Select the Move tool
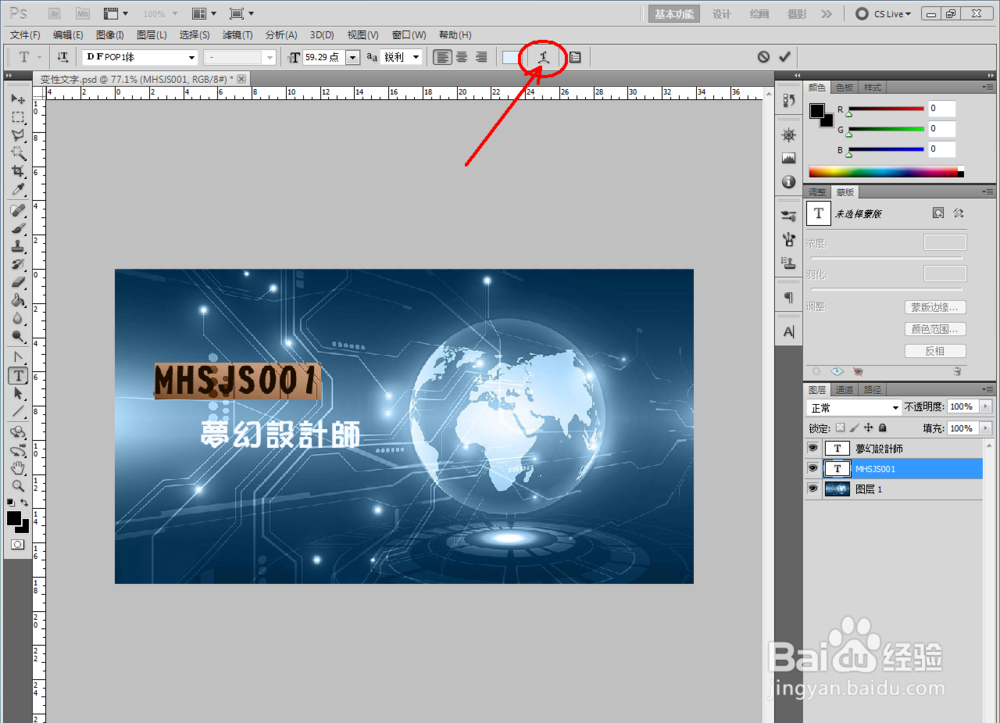 pos(18,99)
